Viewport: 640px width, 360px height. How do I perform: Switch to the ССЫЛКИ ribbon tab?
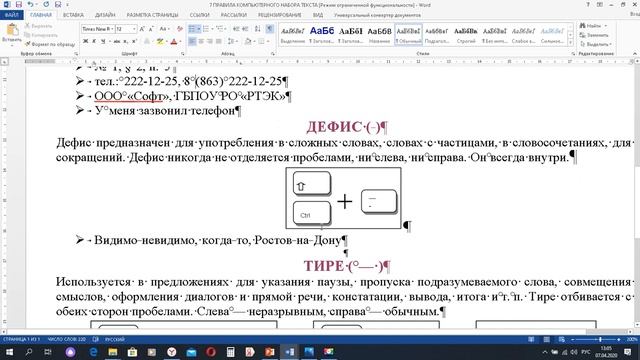pyautogui.click(x=199, y=15)
